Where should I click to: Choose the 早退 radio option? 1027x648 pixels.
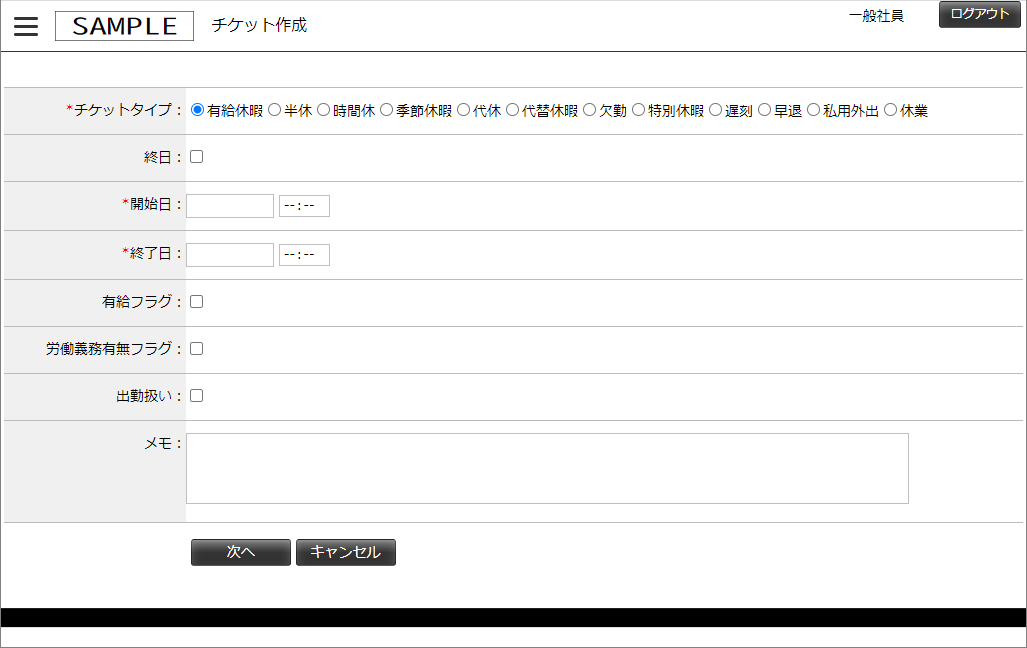click(764, 110)
